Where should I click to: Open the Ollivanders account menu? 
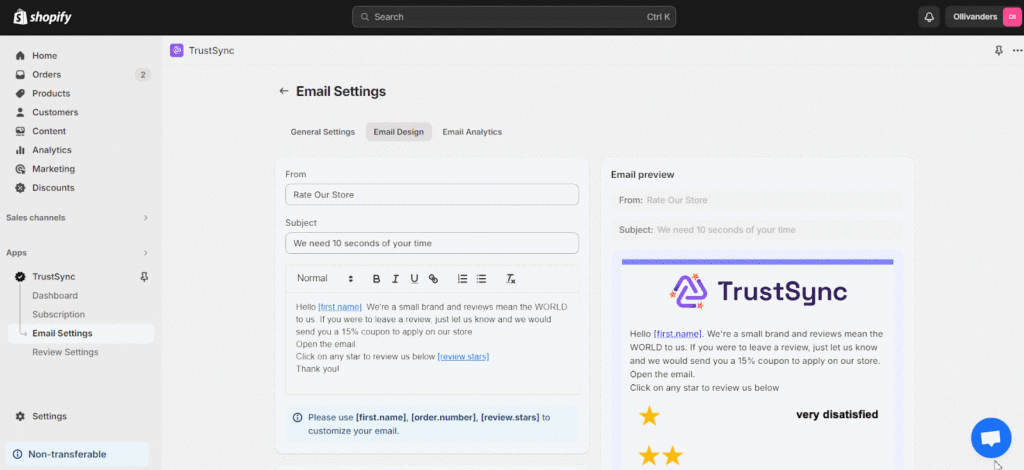pyautogui.click(x=984, y=17)
